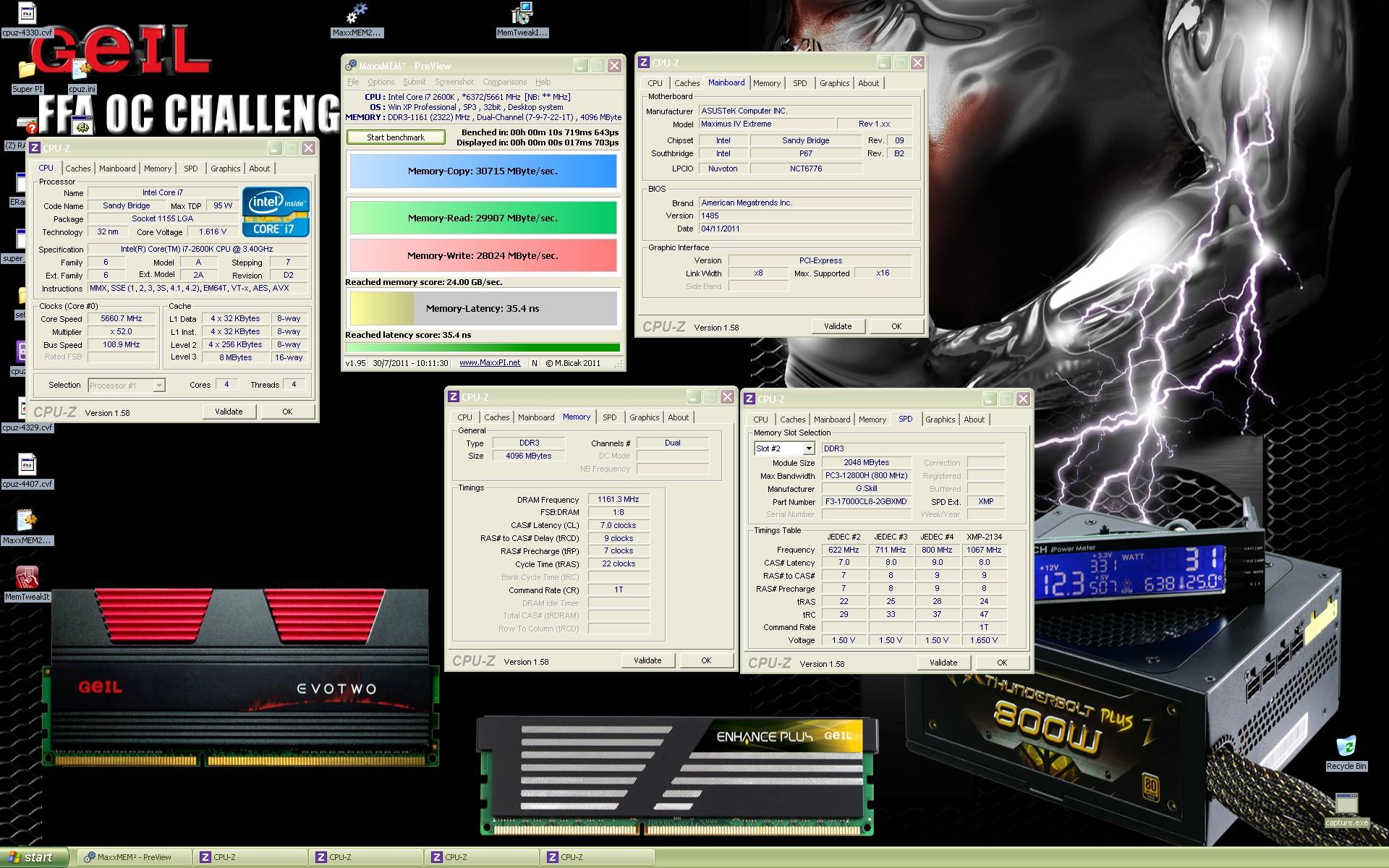The height and width of the screenshot is (868, 1389).
Task: Click the DRAM Frequency value field
Action: tap(619, 500)
